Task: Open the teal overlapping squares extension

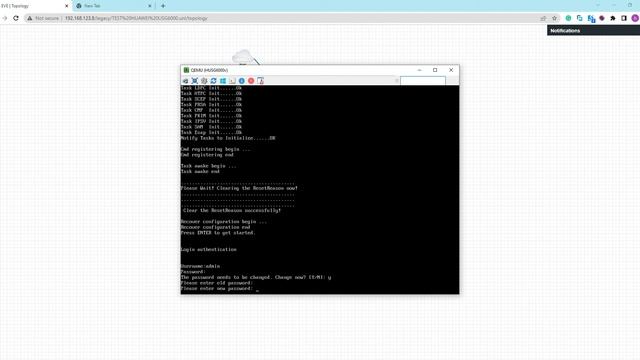Action: (580, 18)
